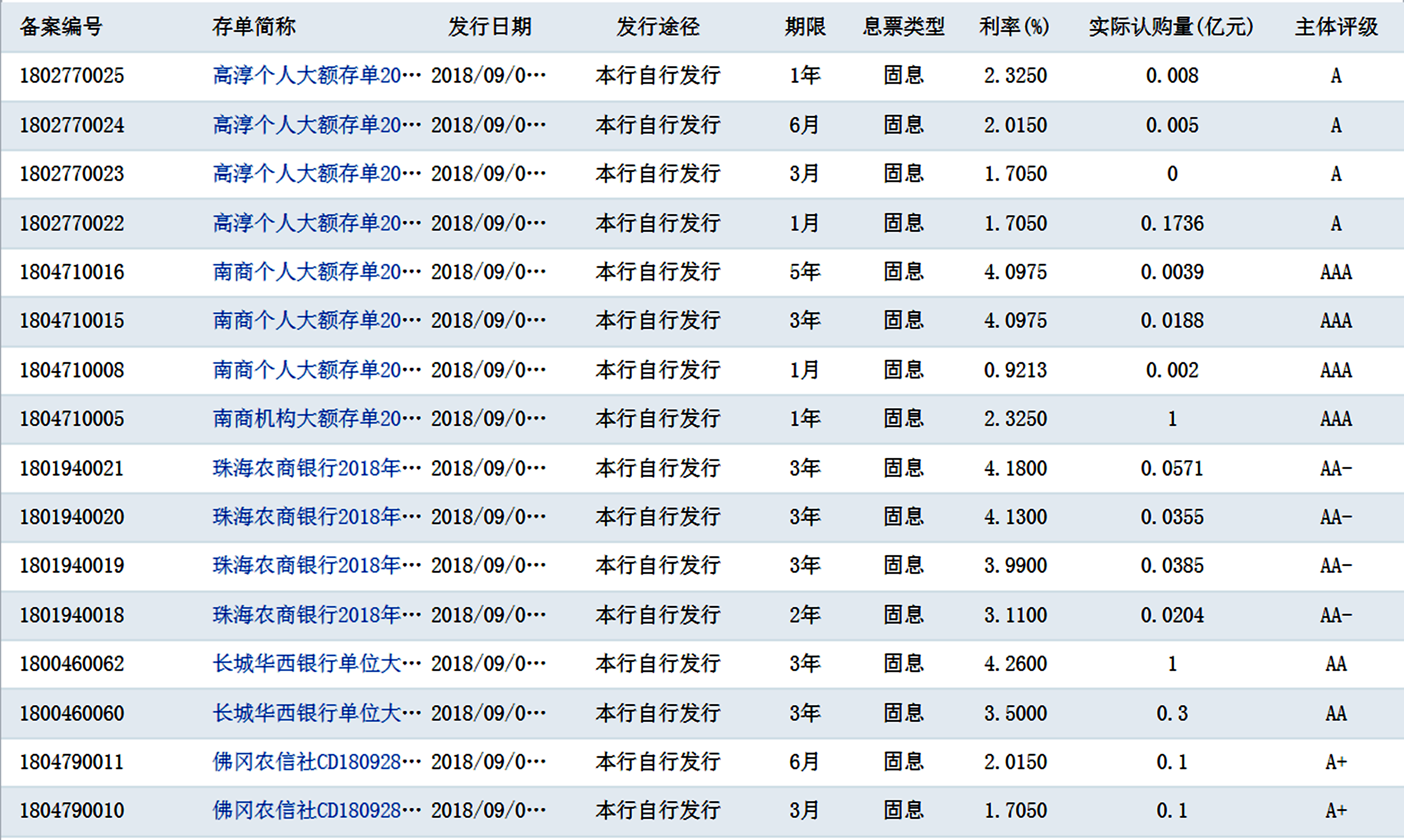Click the 发行途径 column header
The width and height of the screenshot is (1404, 840).
658,27
